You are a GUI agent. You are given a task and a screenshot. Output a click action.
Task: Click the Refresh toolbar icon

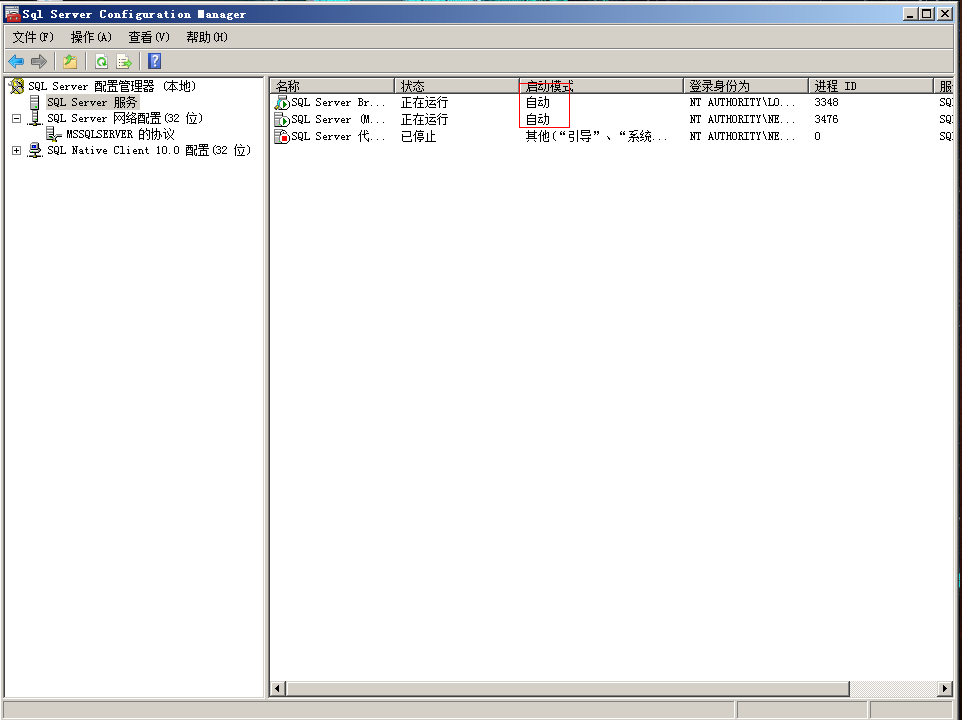coord(101,61)
